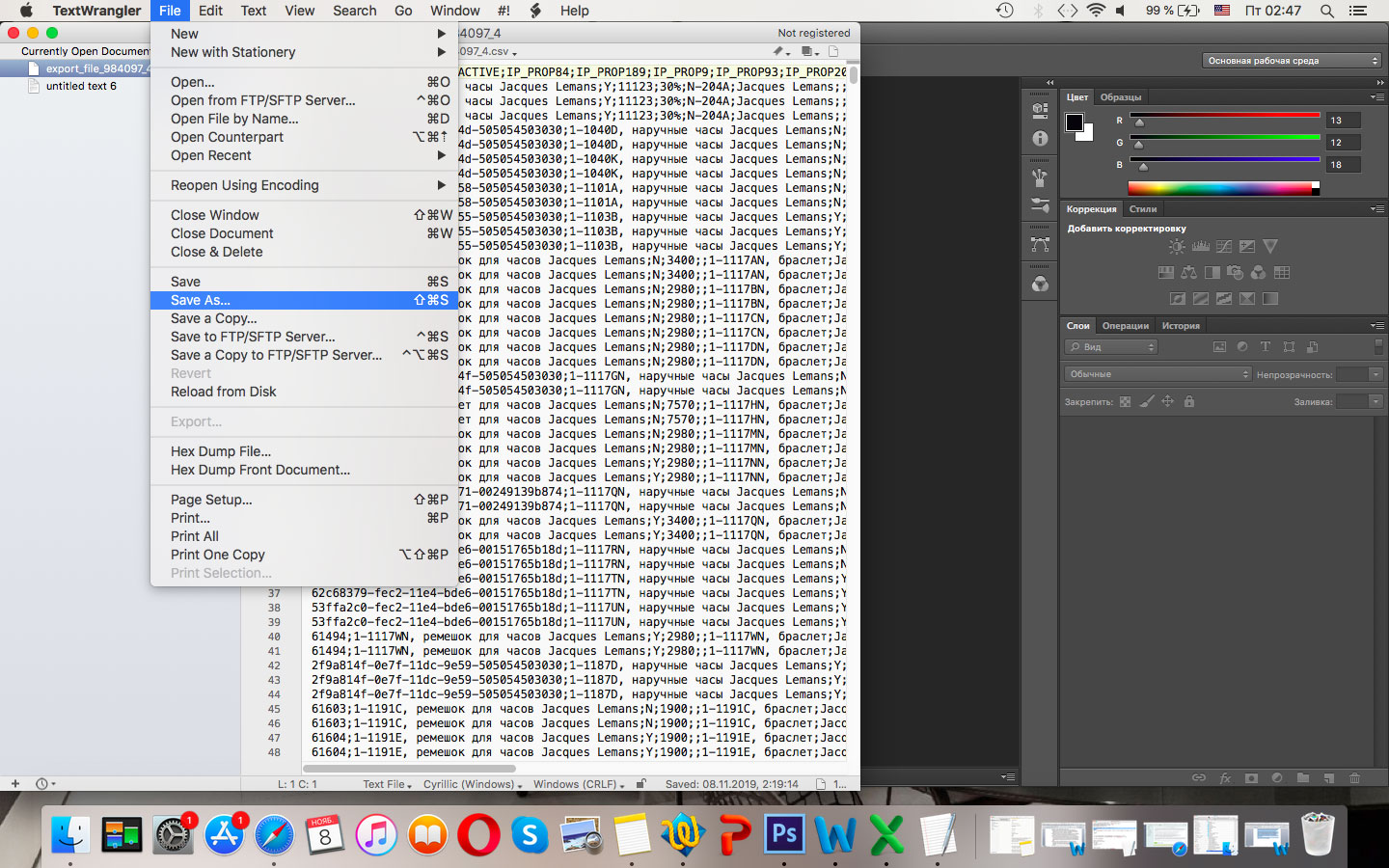Toggle filter for adjustment layers

(1242, 347)
